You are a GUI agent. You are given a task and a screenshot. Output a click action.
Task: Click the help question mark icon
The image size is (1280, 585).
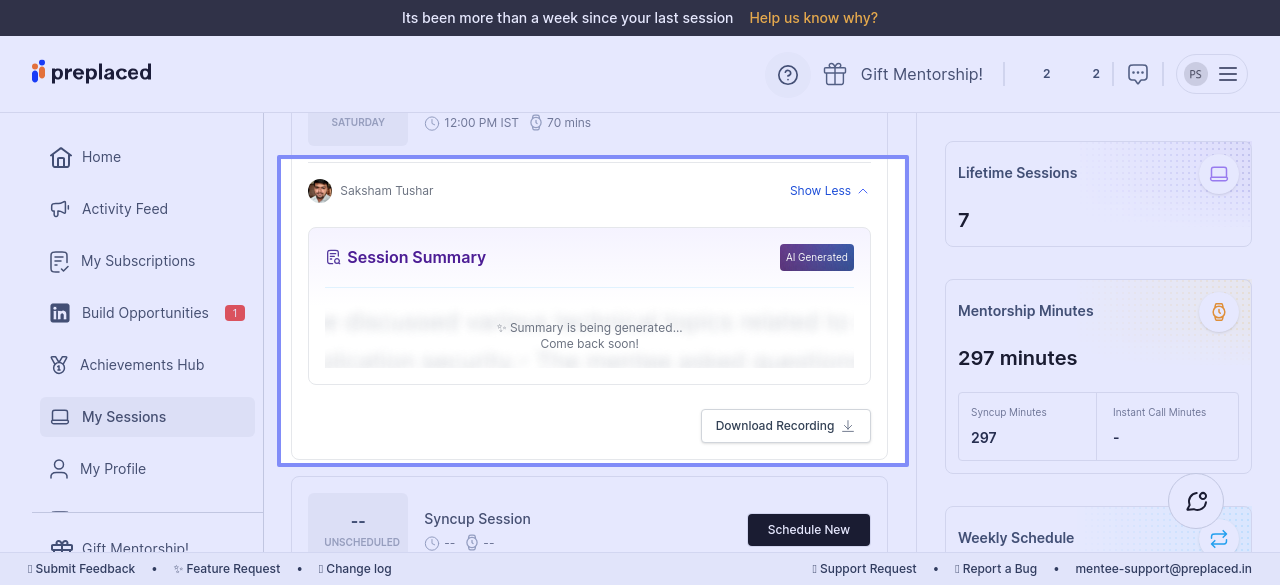click(x=788, y=75)
